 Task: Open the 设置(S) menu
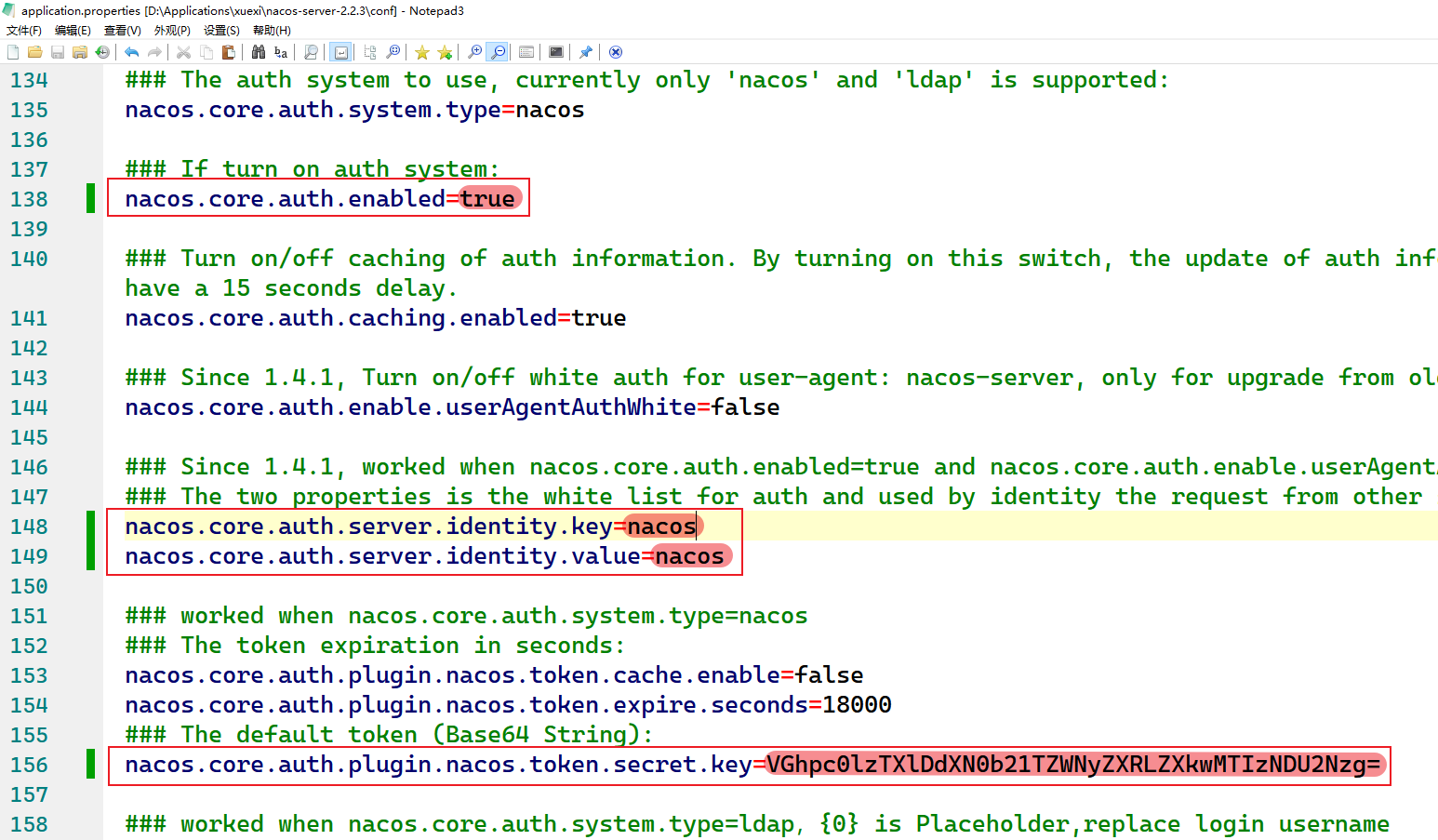pyautogui.click(x=220, y=30)
